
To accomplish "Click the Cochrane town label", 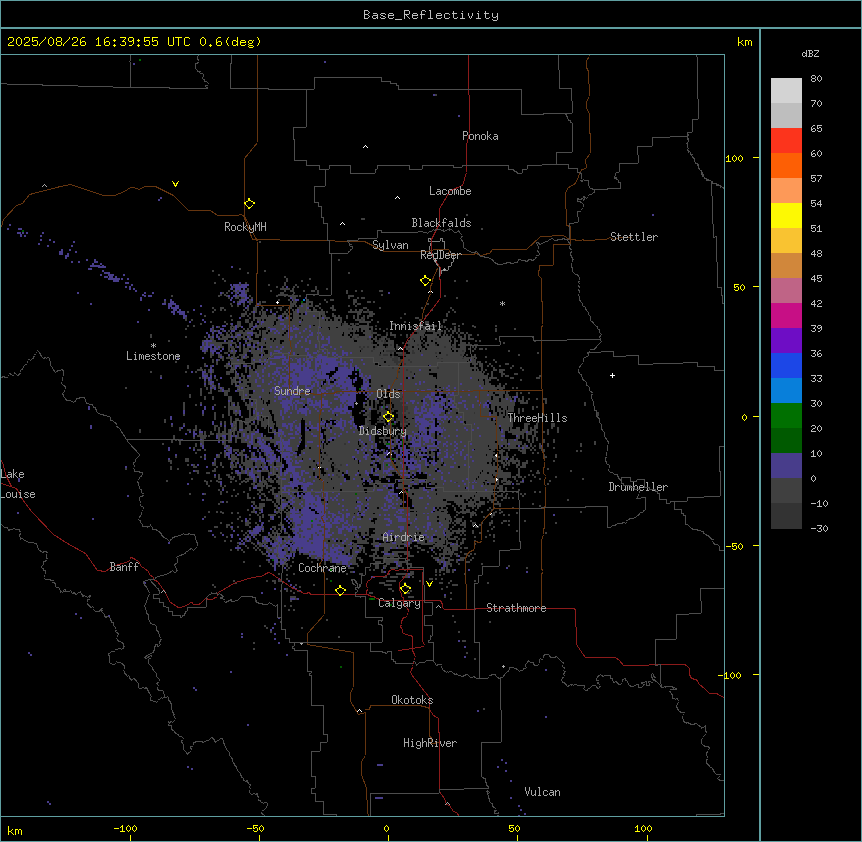I will 322,568.
